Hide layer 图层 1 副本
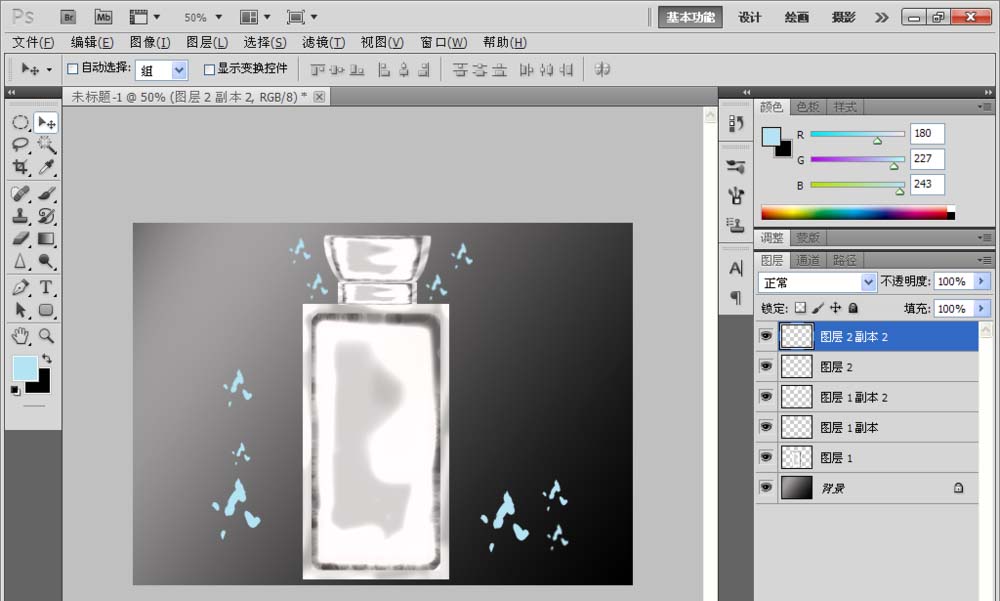1000x601 pixels. point(766,426)
